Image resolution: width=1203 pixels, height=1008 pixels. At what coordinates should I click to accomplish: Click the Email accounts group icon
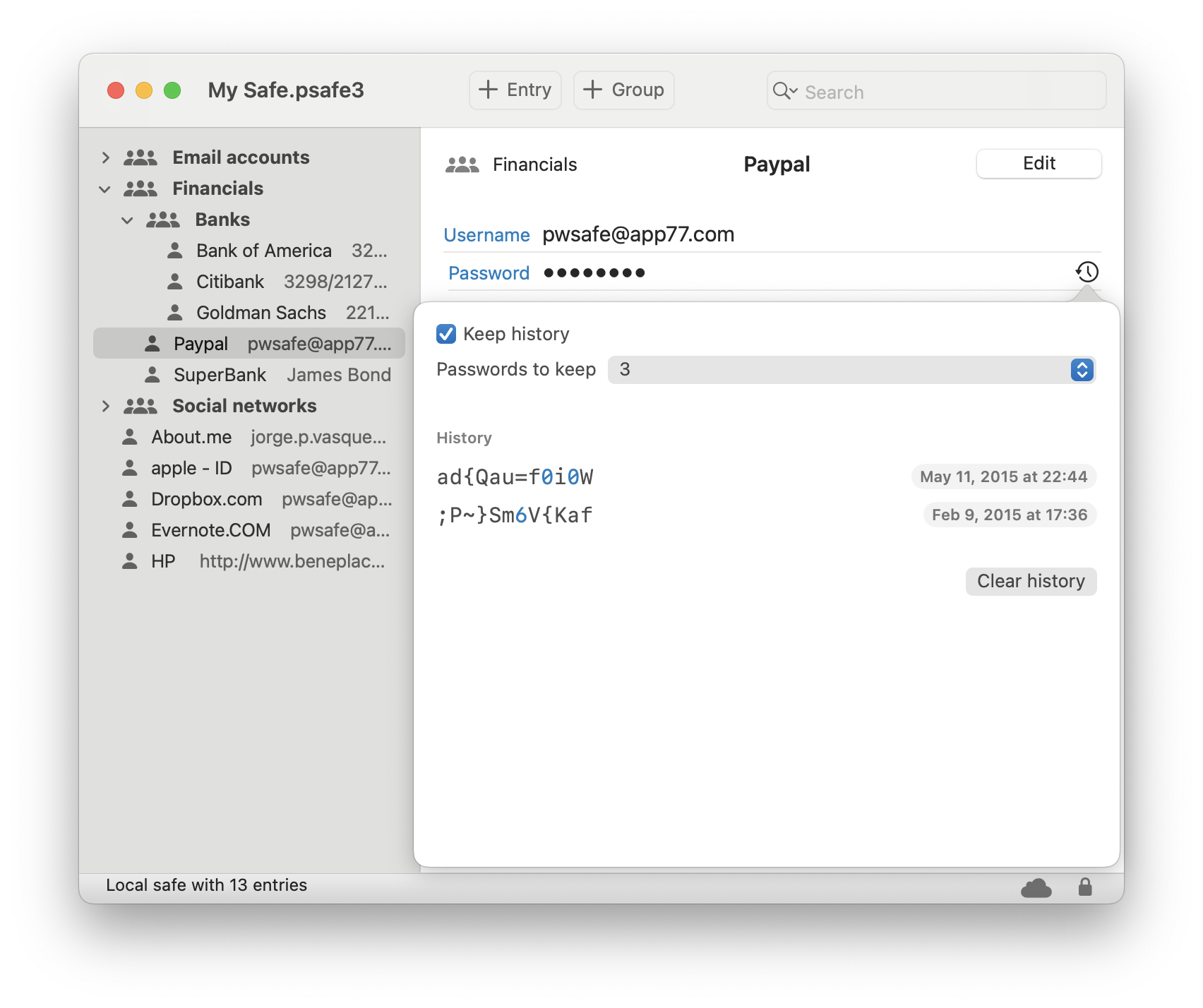click(140, 157)
